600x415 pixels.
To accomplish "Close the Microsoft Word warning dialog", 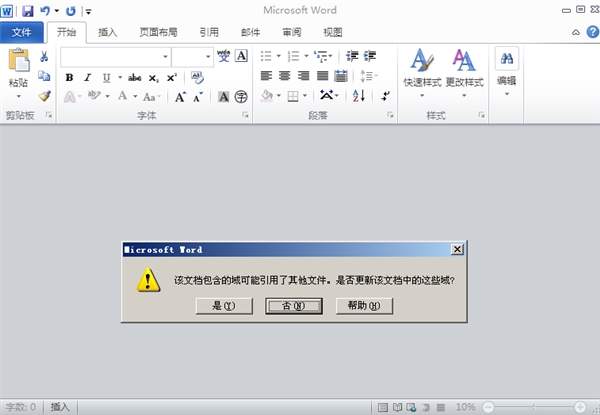I will (x=457, y=250).
